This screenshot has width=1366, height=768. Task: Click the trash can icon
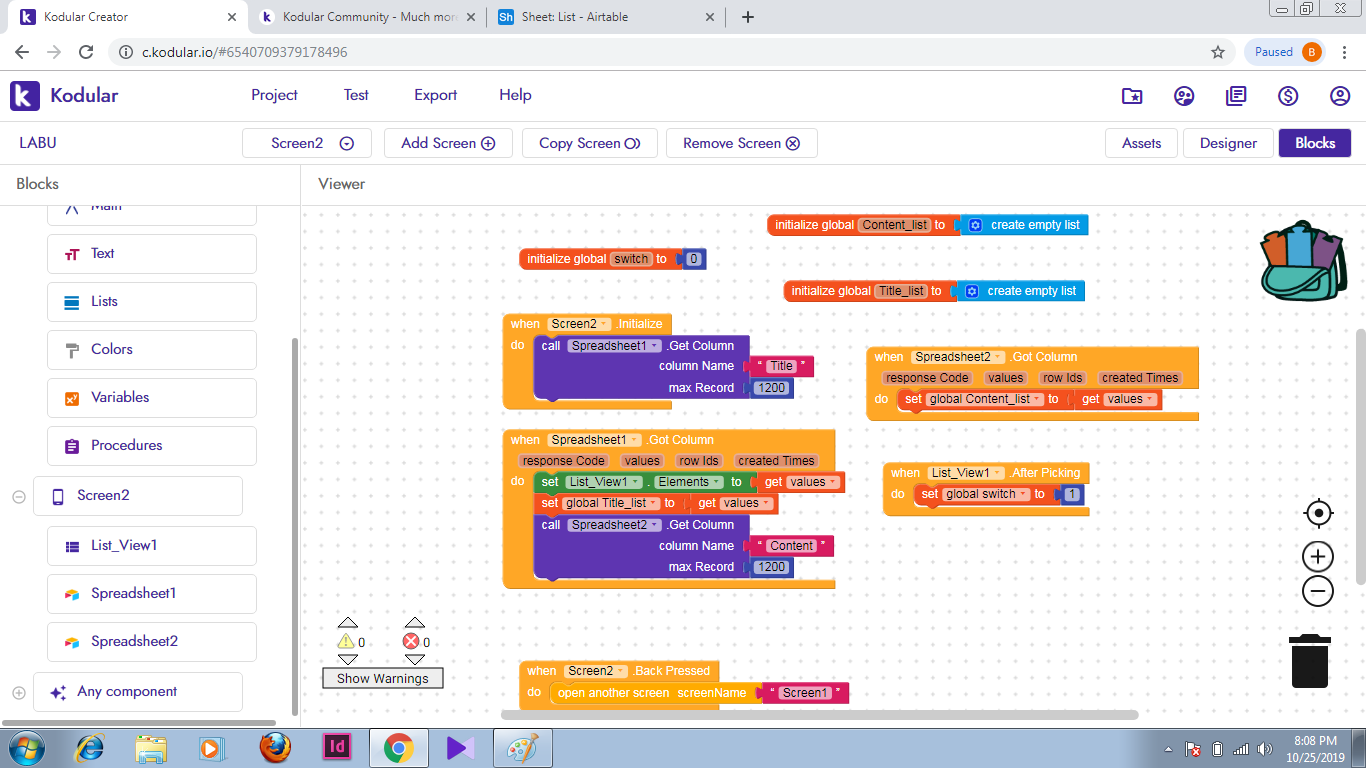(1309, 661)
